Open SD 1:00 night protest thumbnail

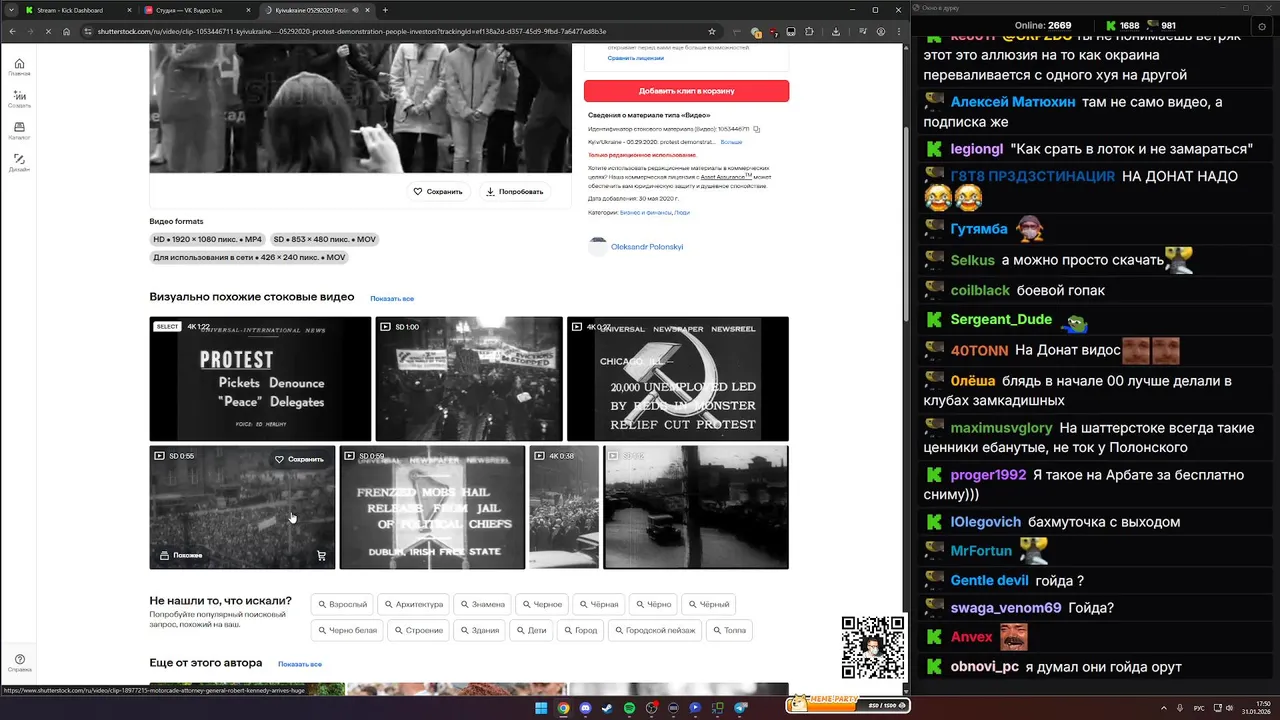point(469,379)
